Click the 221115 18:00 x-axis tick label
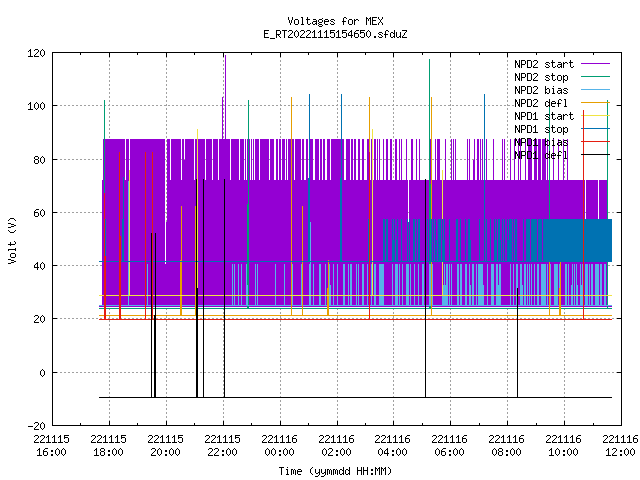 109,446
